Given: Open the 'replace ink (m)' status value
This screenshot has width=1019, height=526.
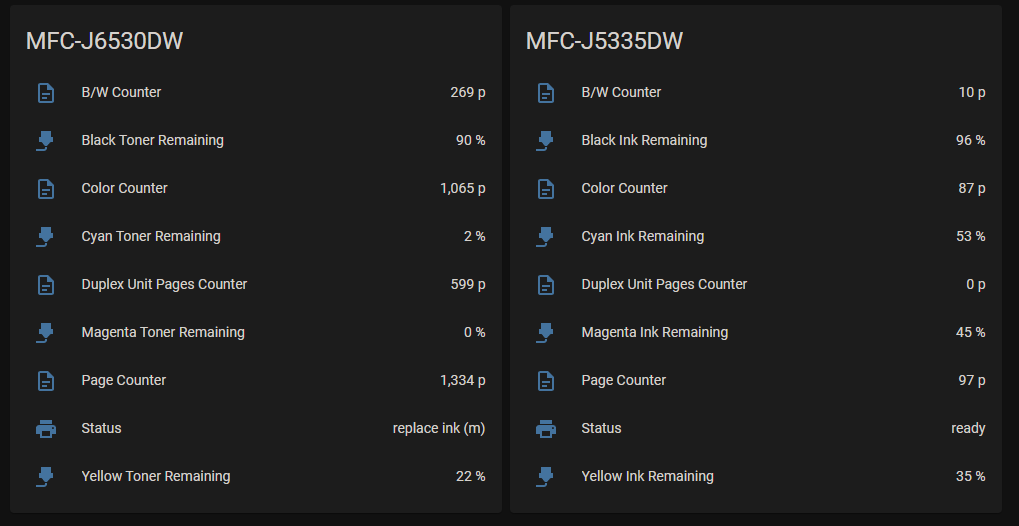Looking at the screenshot, I should (439, 428).
